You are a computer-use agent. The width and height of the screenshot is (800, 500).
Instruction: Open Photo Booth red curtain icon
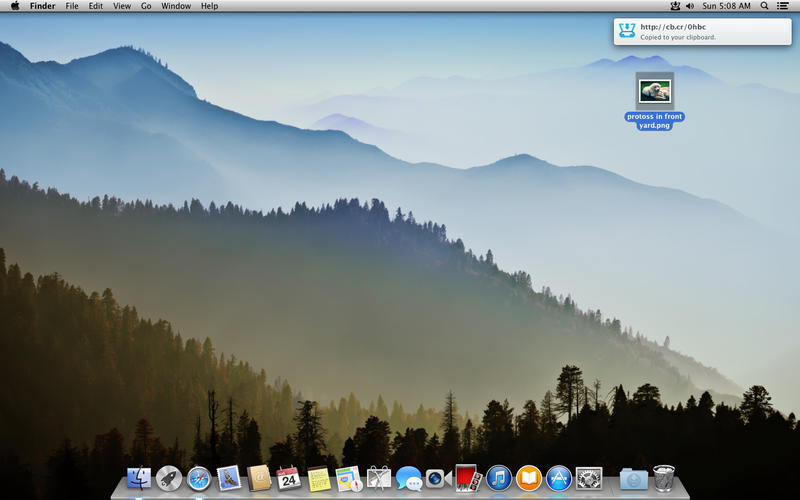(468, 479)
